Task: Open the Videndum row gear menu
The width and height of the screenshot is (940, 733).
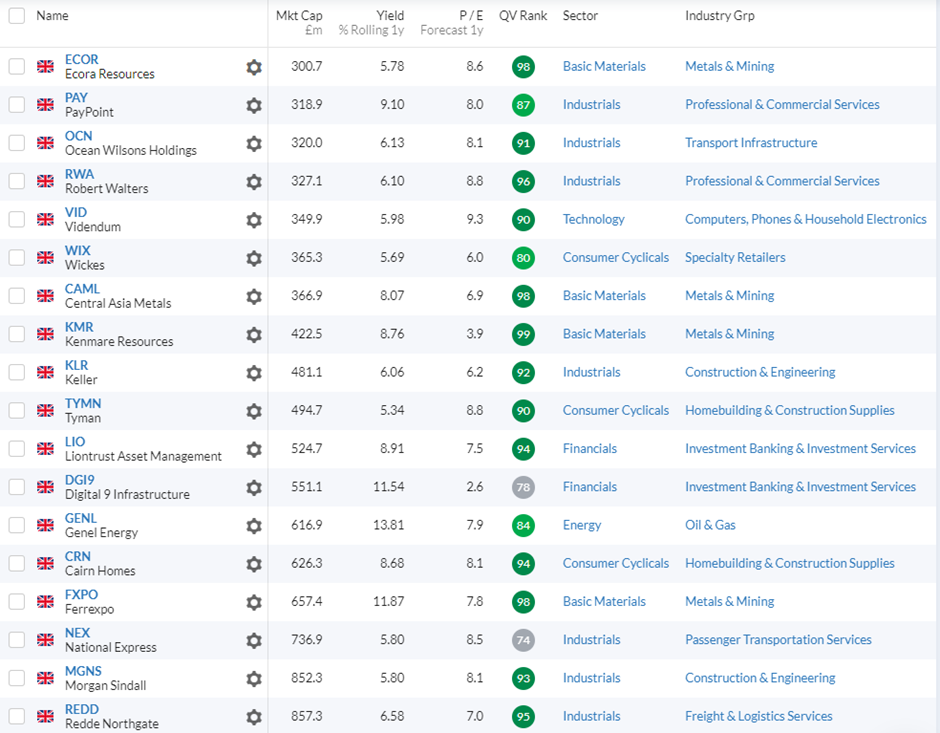Action: tap(254, 220)
